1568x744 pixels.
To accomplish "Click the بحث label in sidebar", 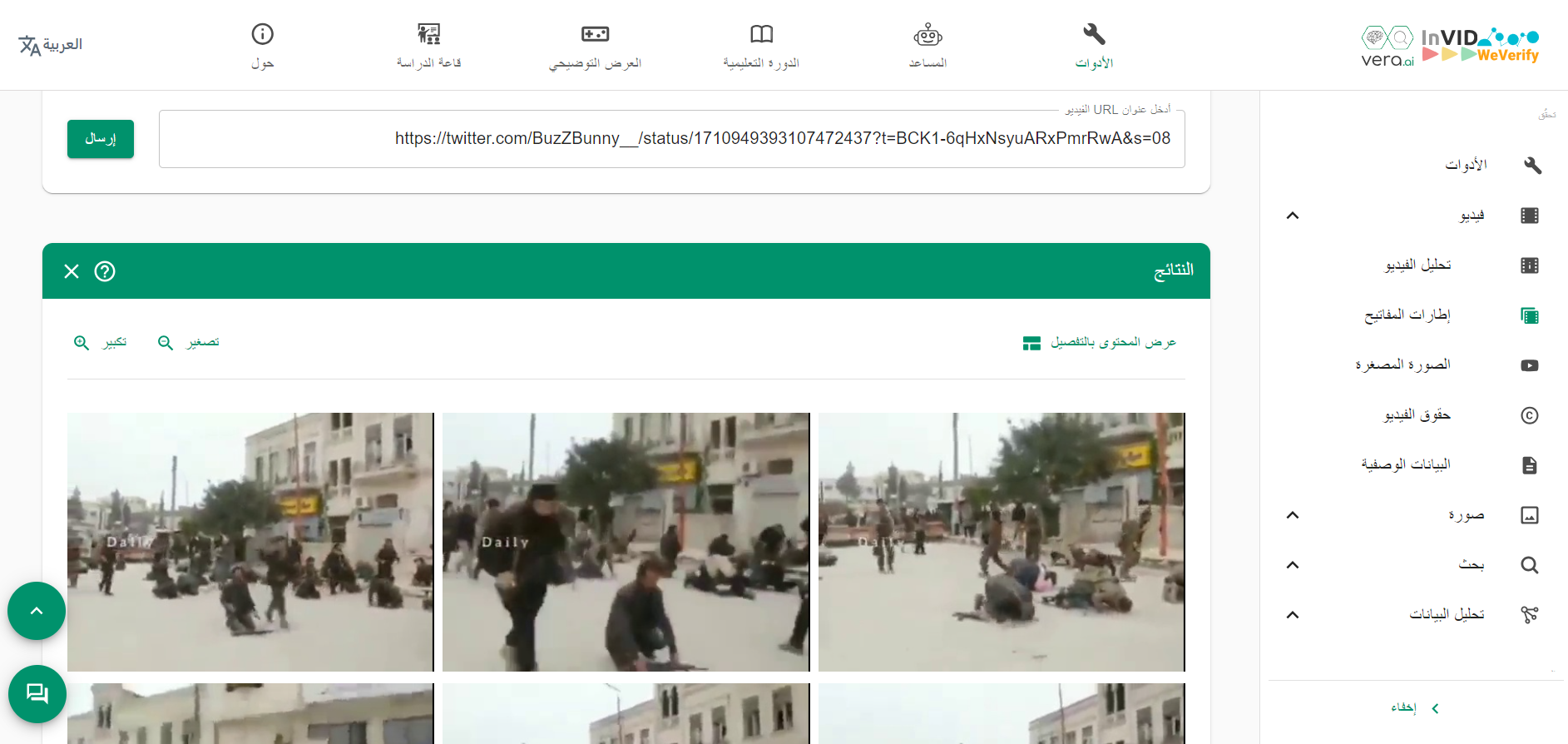I will point(1472,565).
